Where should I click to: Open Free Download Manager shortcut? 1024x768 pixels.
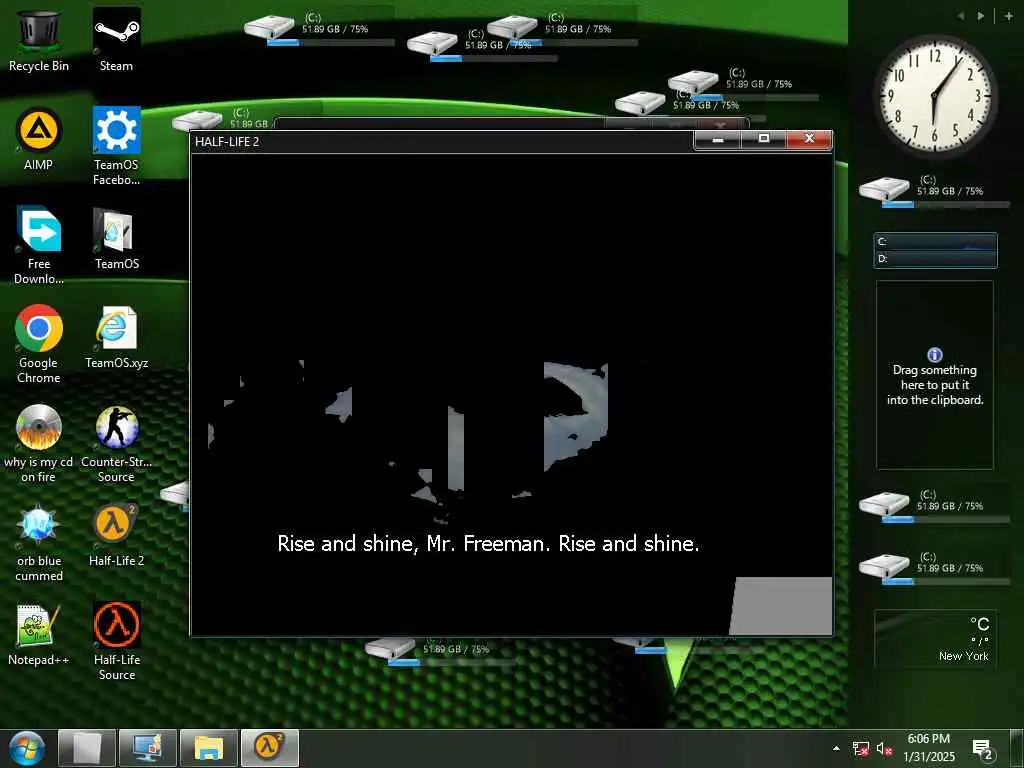click(x=39, y=246)
